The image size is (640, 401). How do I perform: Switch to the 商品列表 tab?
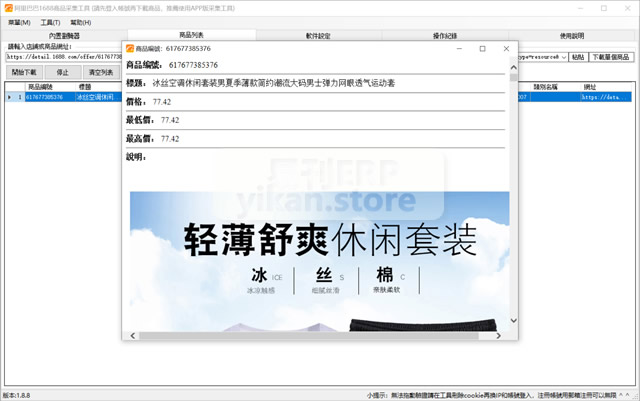[x=191, y=35]
